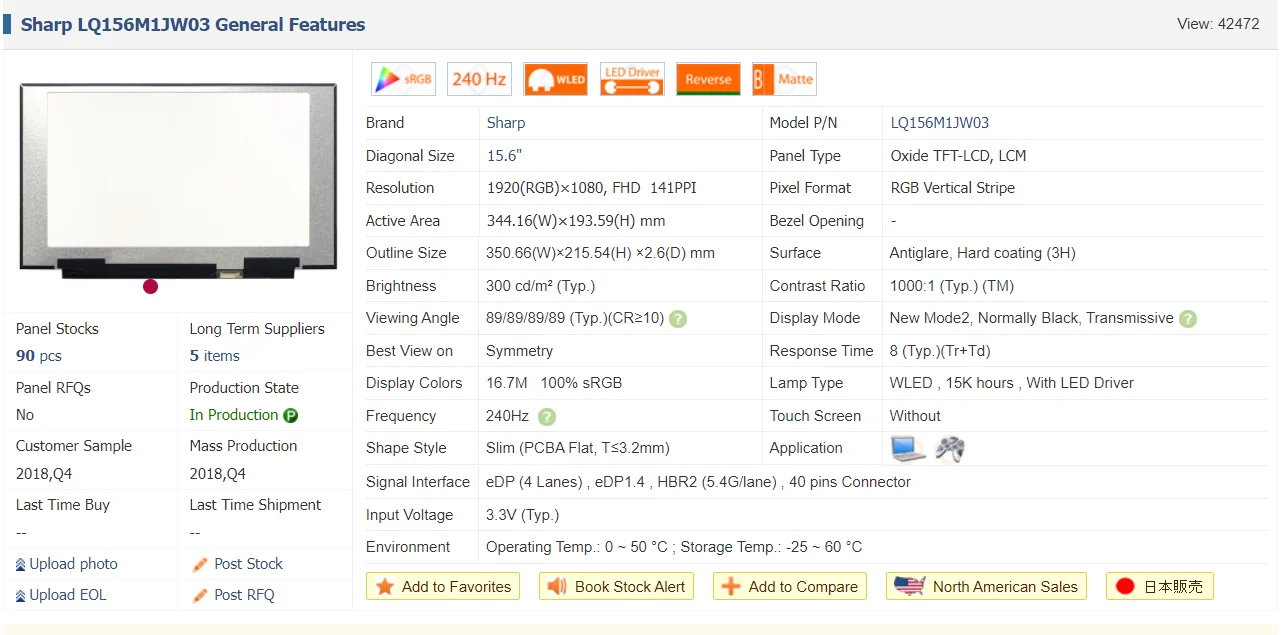Click help icon next to 240Hz frequency
The height and width of the screenshot is (635, 1286).
[547, 417]
